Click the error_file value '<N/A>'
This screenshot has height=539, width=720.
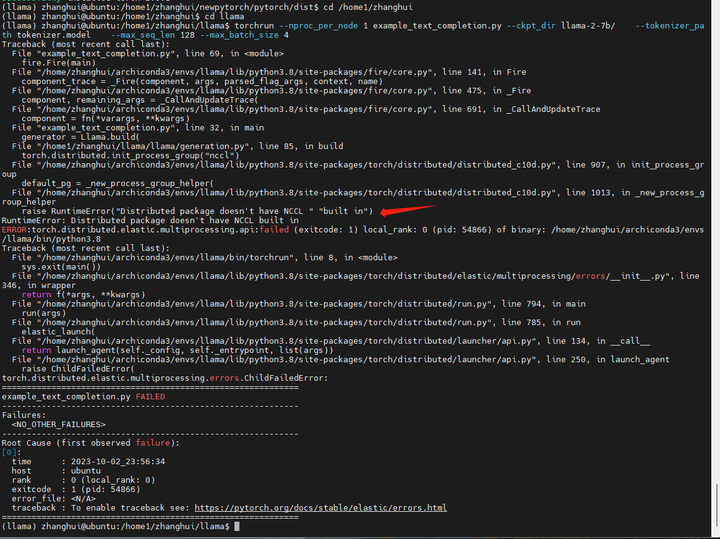pos(83,499)
